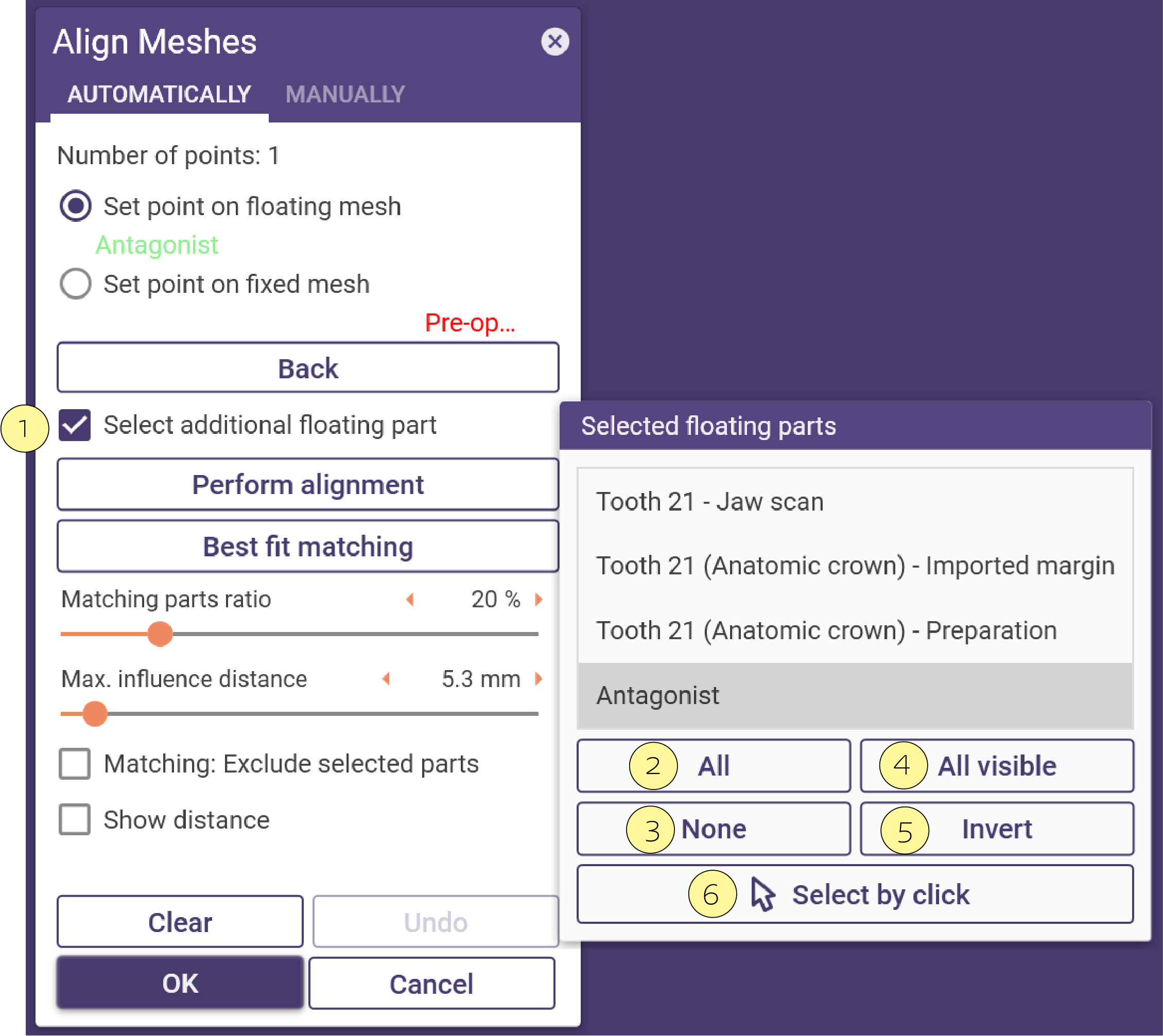The image size is (1163, 1036).
Task: Decrease Matching parts ratio with left arrow
Action: point(409,599)
